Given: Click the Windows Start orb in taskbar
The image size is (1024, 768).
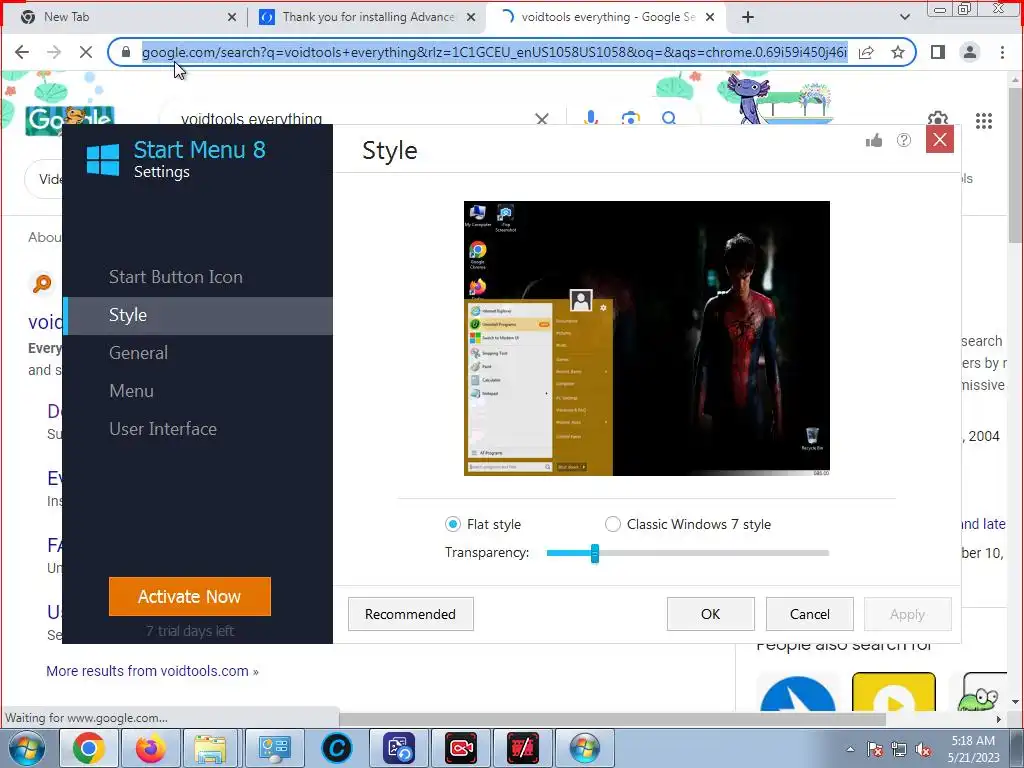Looking at the screenshot, I should click(x=27, y=748).
